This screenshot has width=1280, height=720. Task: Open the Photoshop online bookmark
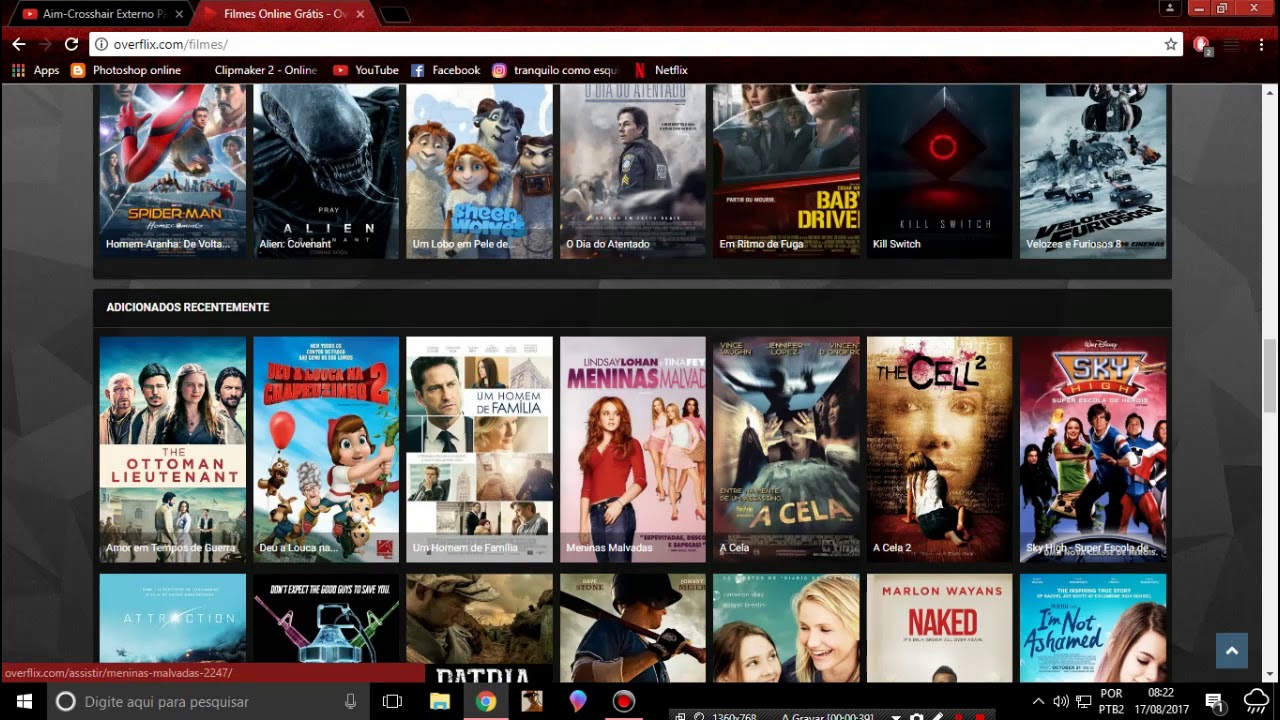pyautogui.click(x=126, y=70)
